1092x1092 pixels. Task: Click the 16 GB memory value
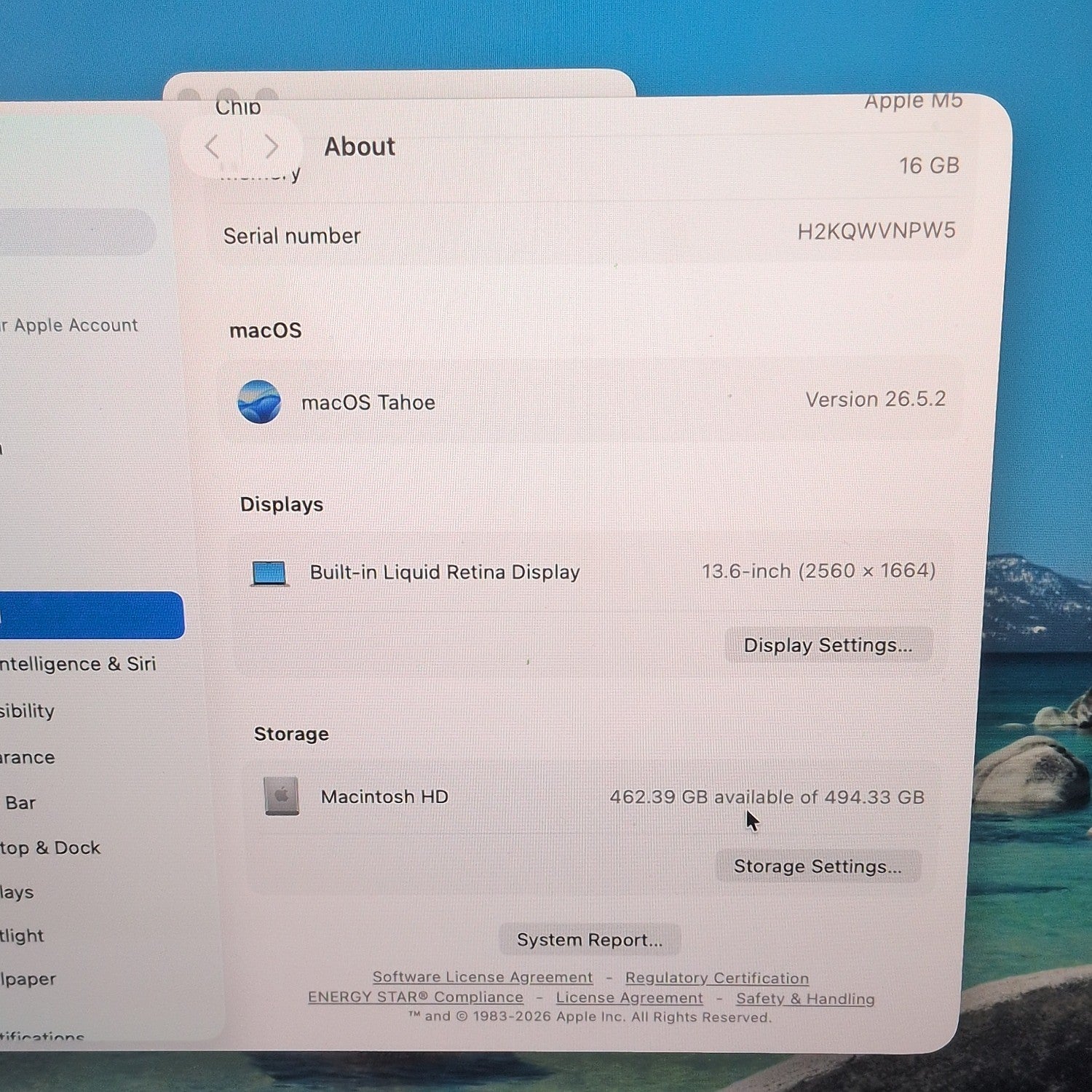(929, 165)
